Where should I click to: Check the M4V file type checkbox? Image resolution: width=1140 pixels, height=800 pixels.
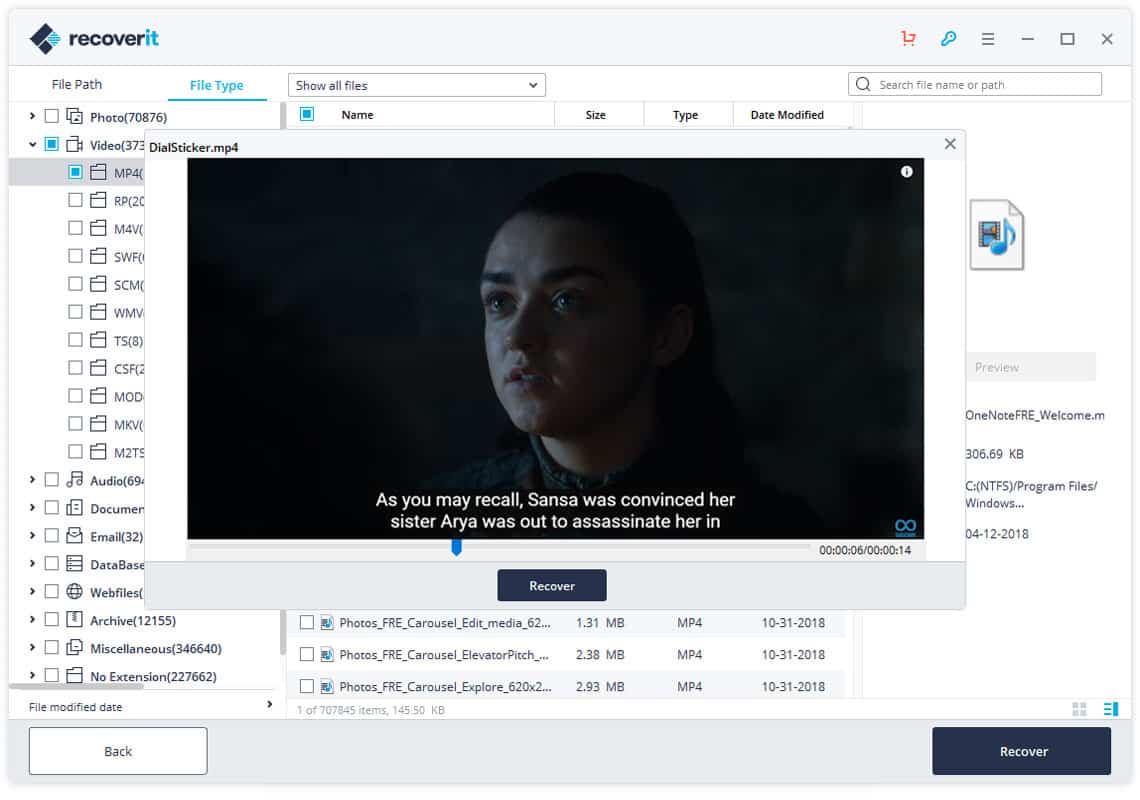pos(75,228)
